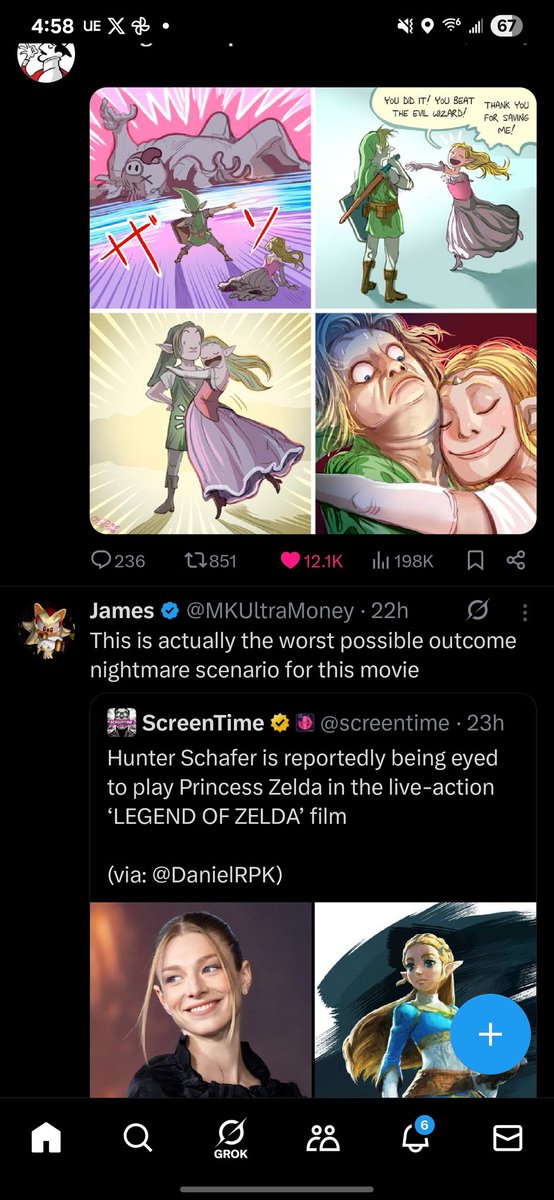Open ScreenTime quoted tweet account
The image size is (554, 1200).
(203, 722)
